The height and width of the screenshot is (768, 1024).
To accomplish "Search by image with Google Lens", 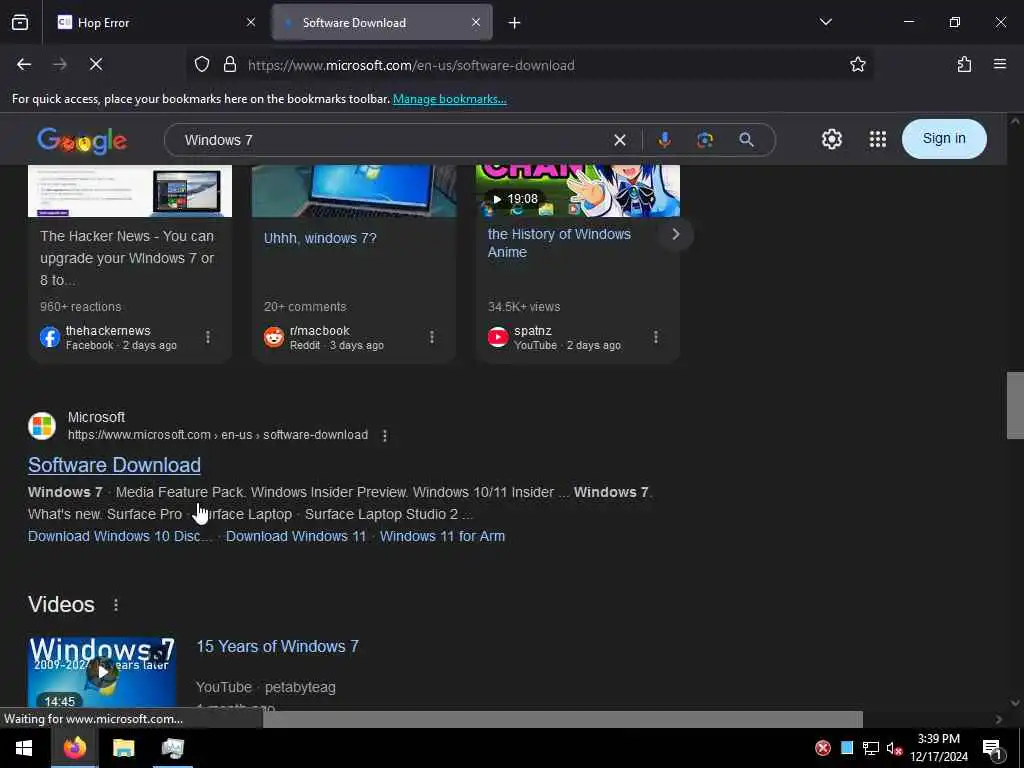I will click(705, 140).
